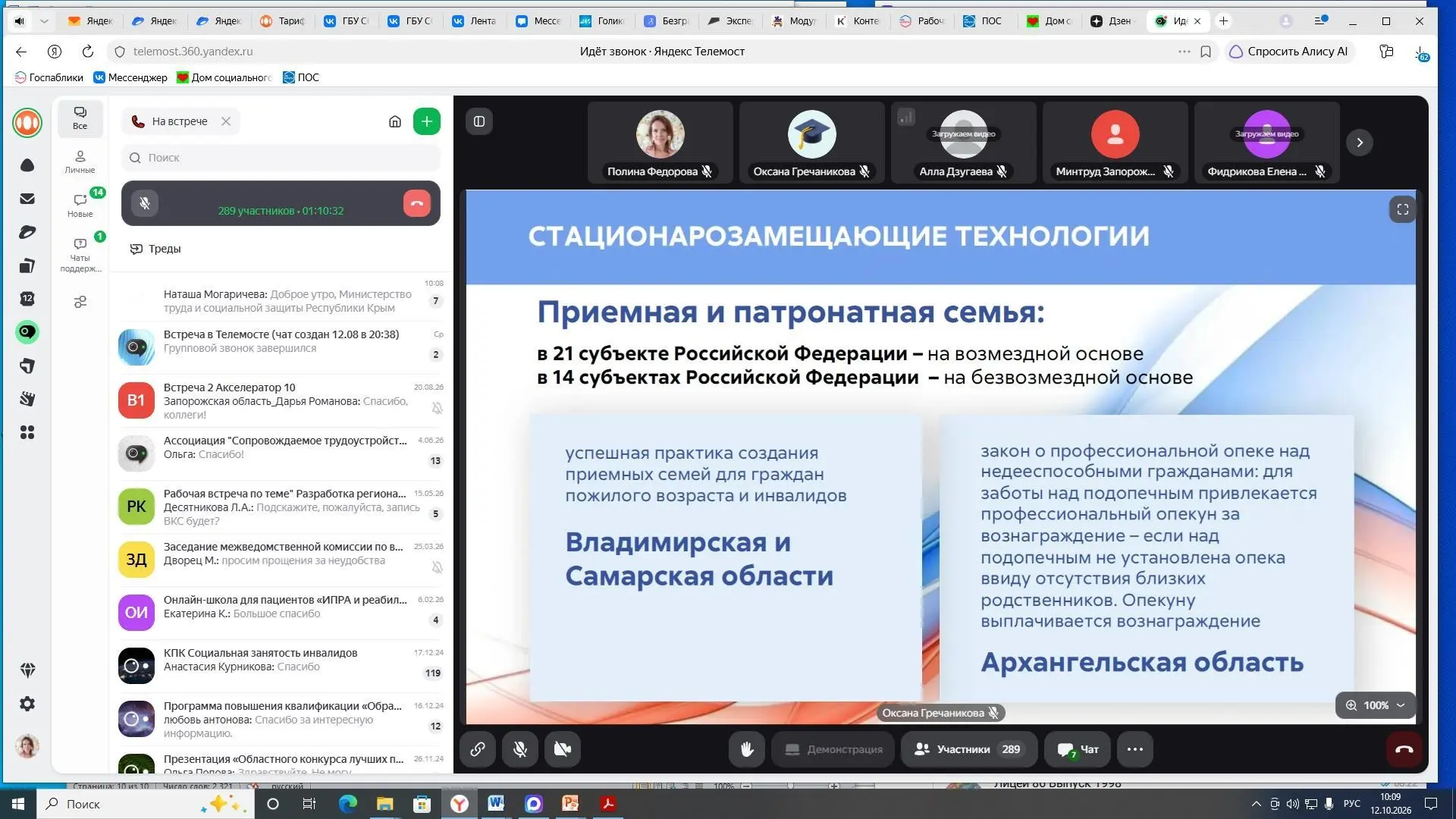Open more options three-dot menu in call toolbar
Viewport: 1456px width, 819px height.
click(1135, 749)
